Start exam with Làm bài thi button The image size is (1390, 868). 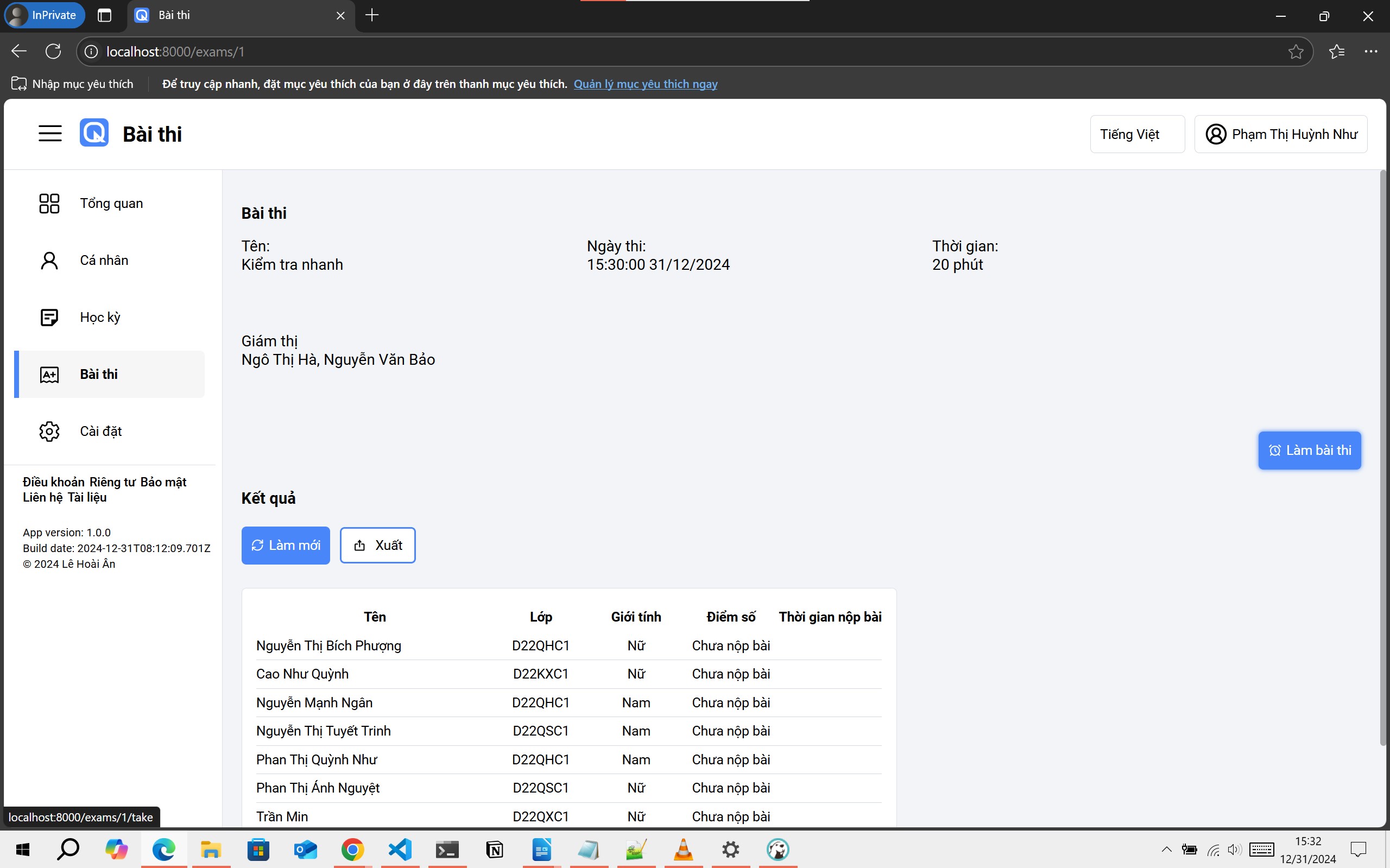tap(1309, 451)
